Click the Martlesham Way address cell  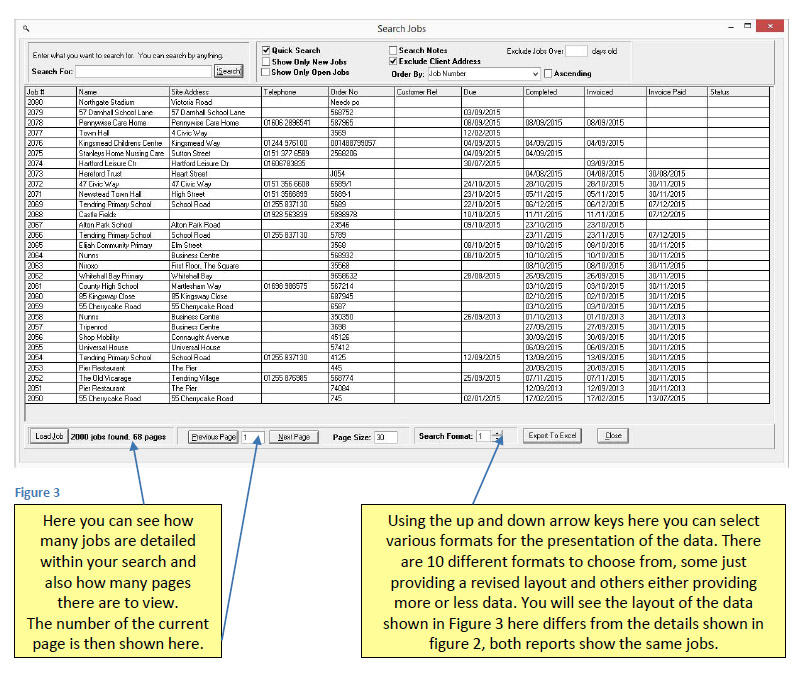(215, 286)
